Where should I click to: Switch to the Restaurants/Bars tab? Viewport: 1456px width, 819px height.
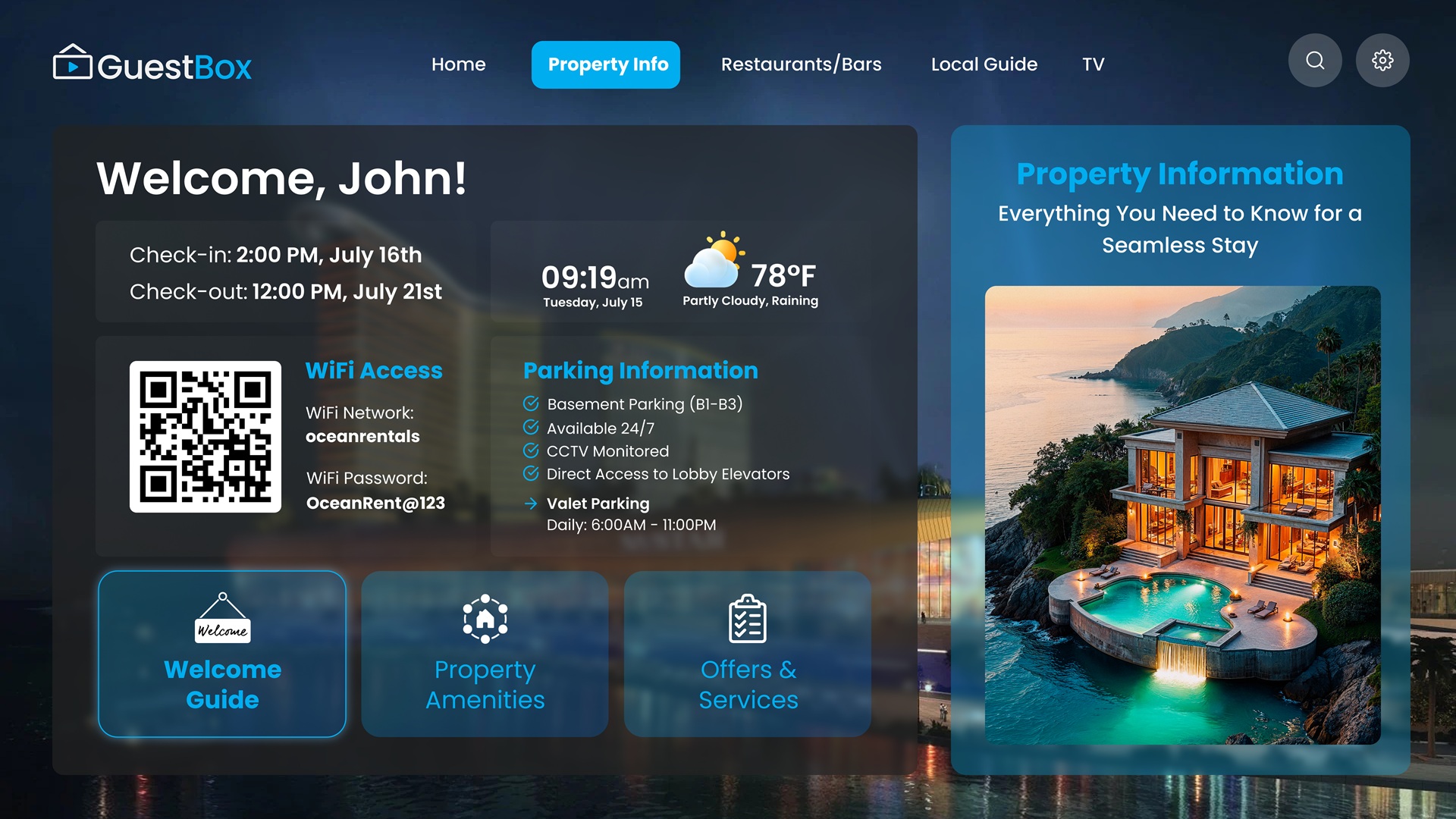(801, 64)
